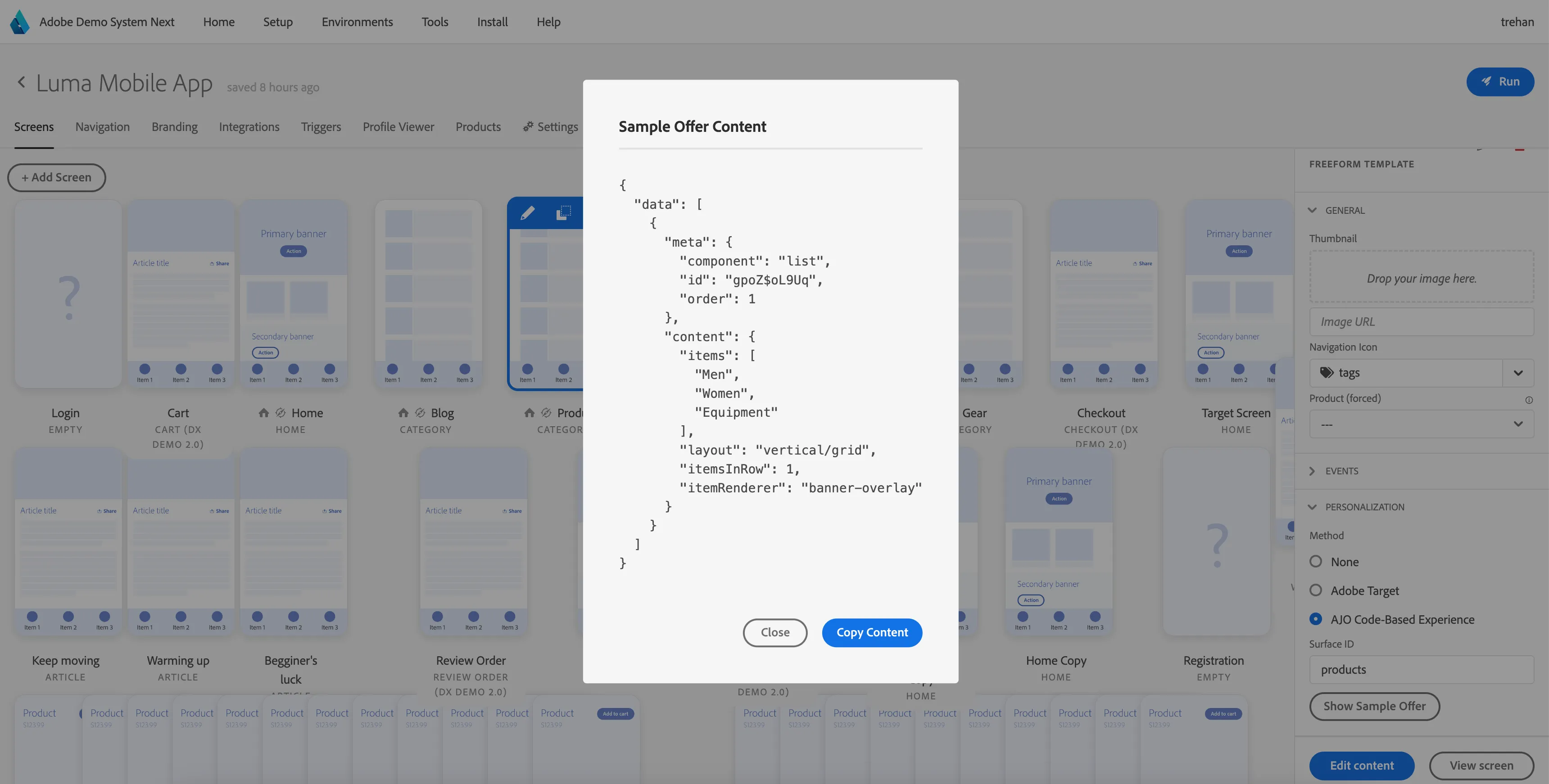Select the Review Order screen thumbnail
The width and height of the screenshot is (1549, 784).
(x=474, y=541)
